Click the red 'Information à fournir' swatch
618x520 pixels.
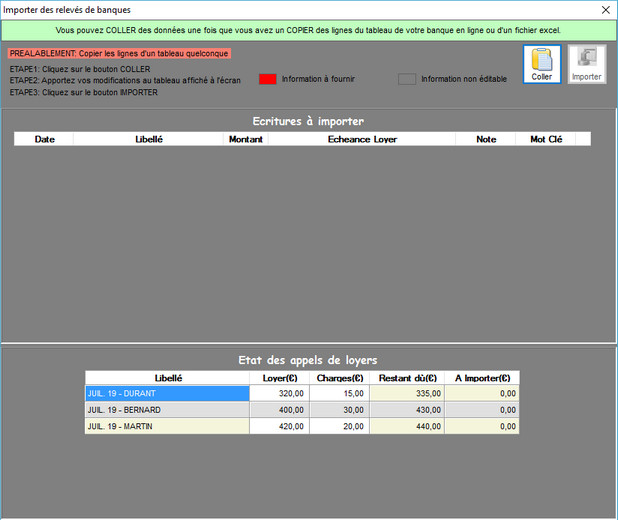(267, 79)
